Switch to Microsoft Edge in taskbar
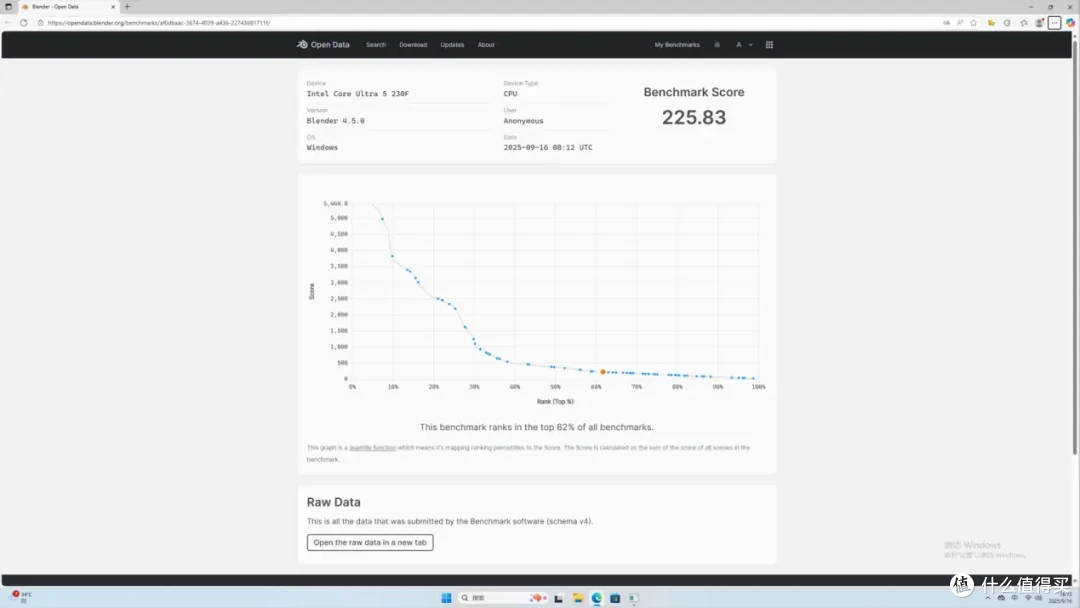This screenshot has height=608, width=1080. tap(596, 598)
